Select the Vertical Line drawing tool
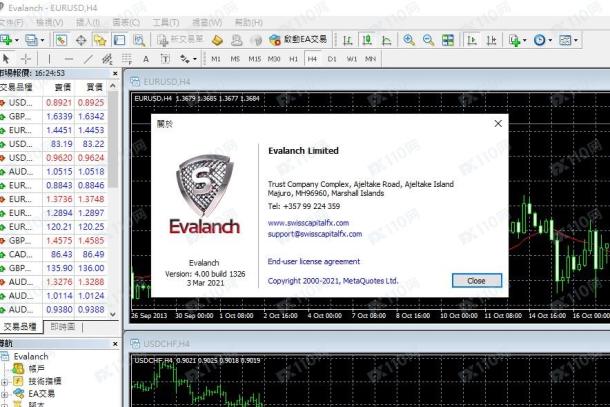The image size is (610, 407). point(49,59)
